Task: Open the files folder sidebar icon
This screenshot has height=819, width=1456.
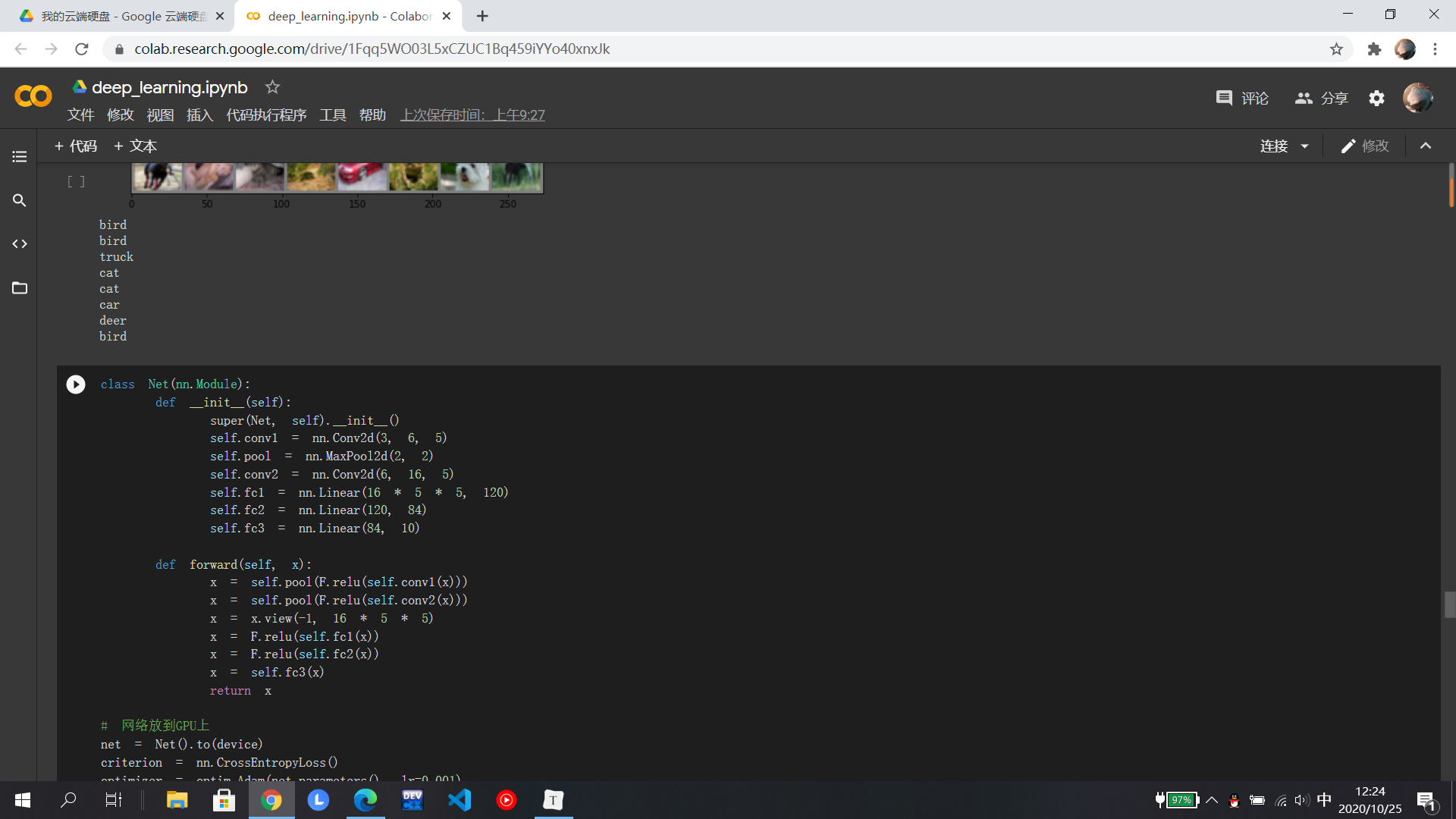Action: [x=20, y=288]
